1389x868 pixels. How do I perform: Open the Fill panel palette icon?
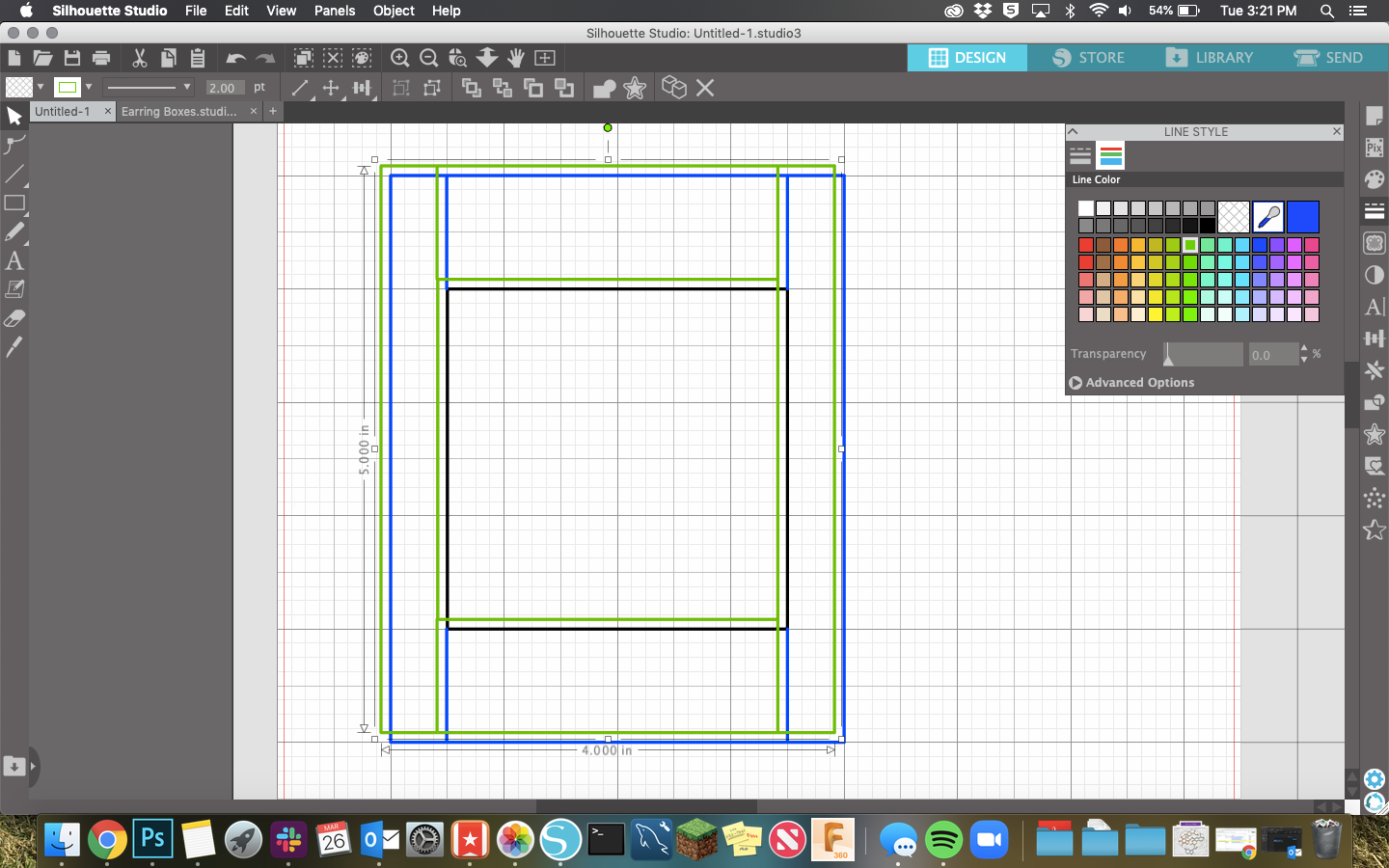1375,179
